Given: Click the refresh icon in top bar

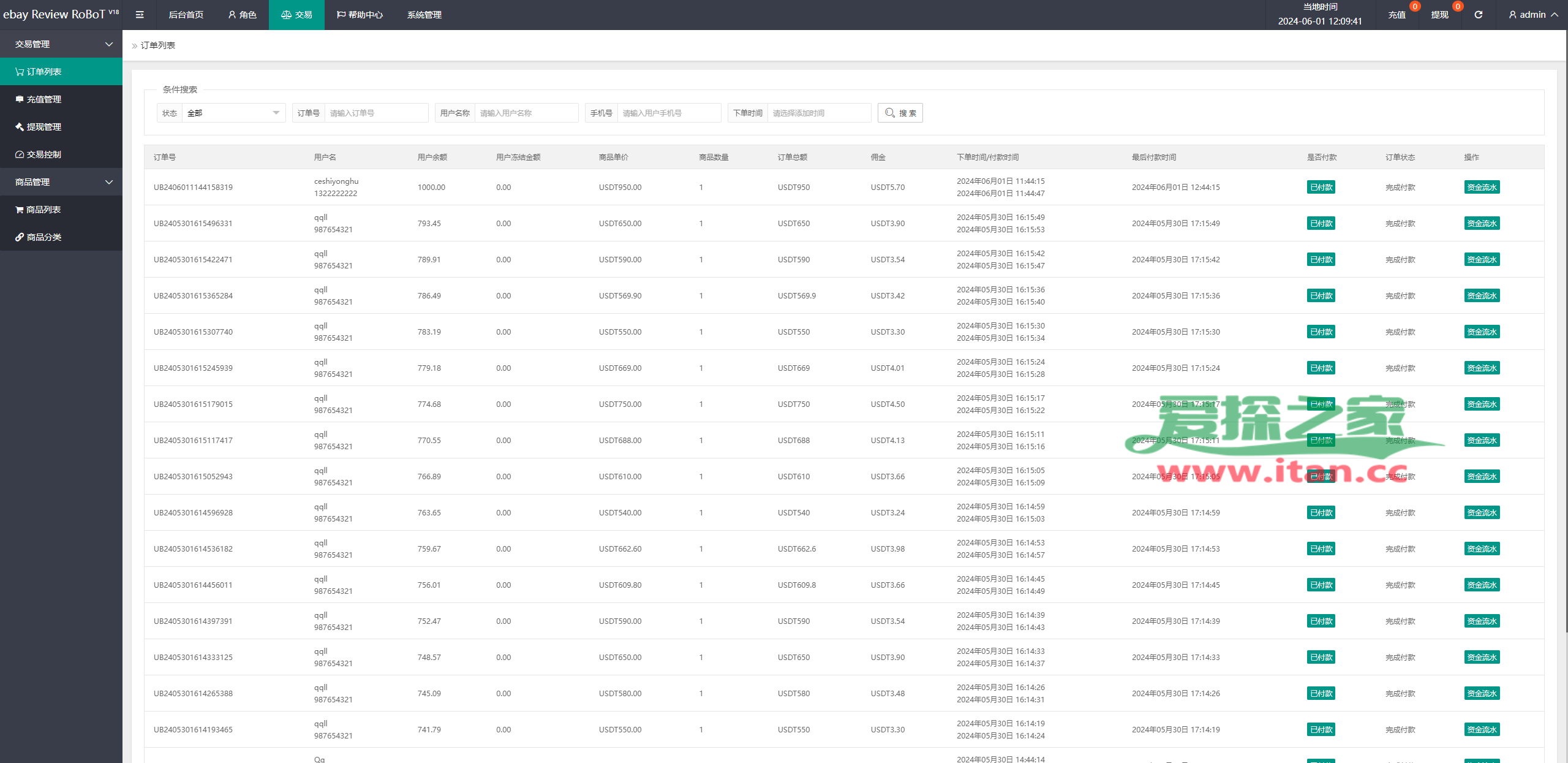Looking at the screenshot, I should click(x=1478, y=15).
